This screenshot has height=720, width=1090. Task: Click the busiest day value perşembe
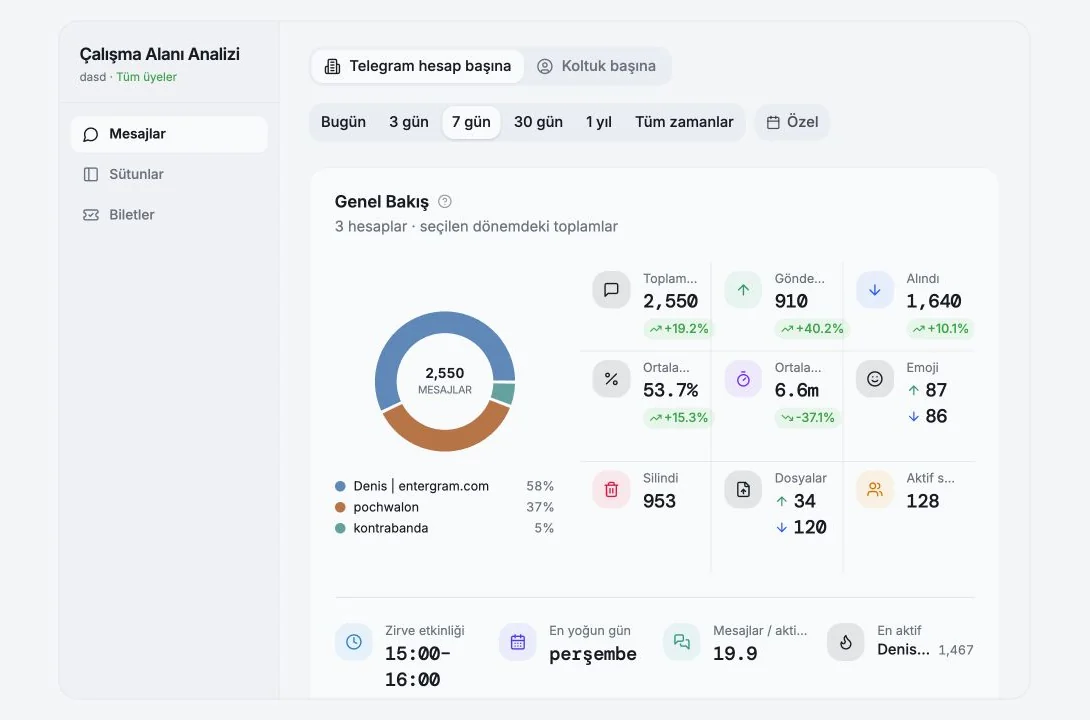593,655
